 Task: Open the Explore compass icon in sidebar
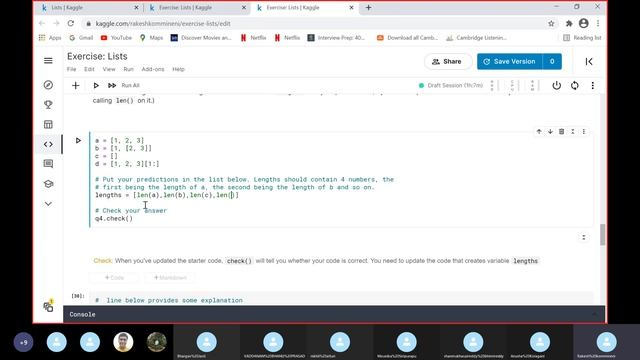(x=48, y=85)
